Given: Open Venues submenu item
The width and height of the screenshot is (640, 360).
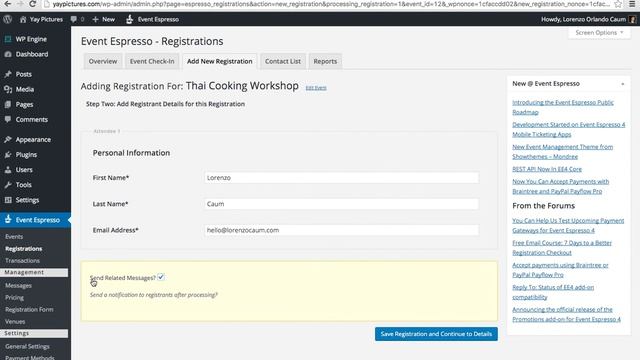Looking at the screenshot, I should tap(15, 322).
